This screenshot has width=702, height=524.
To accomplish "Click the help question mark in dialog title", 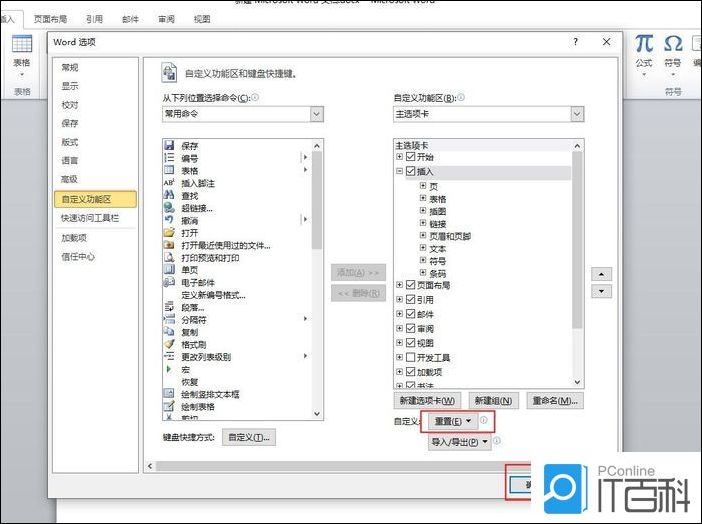I will pos(575,42).
